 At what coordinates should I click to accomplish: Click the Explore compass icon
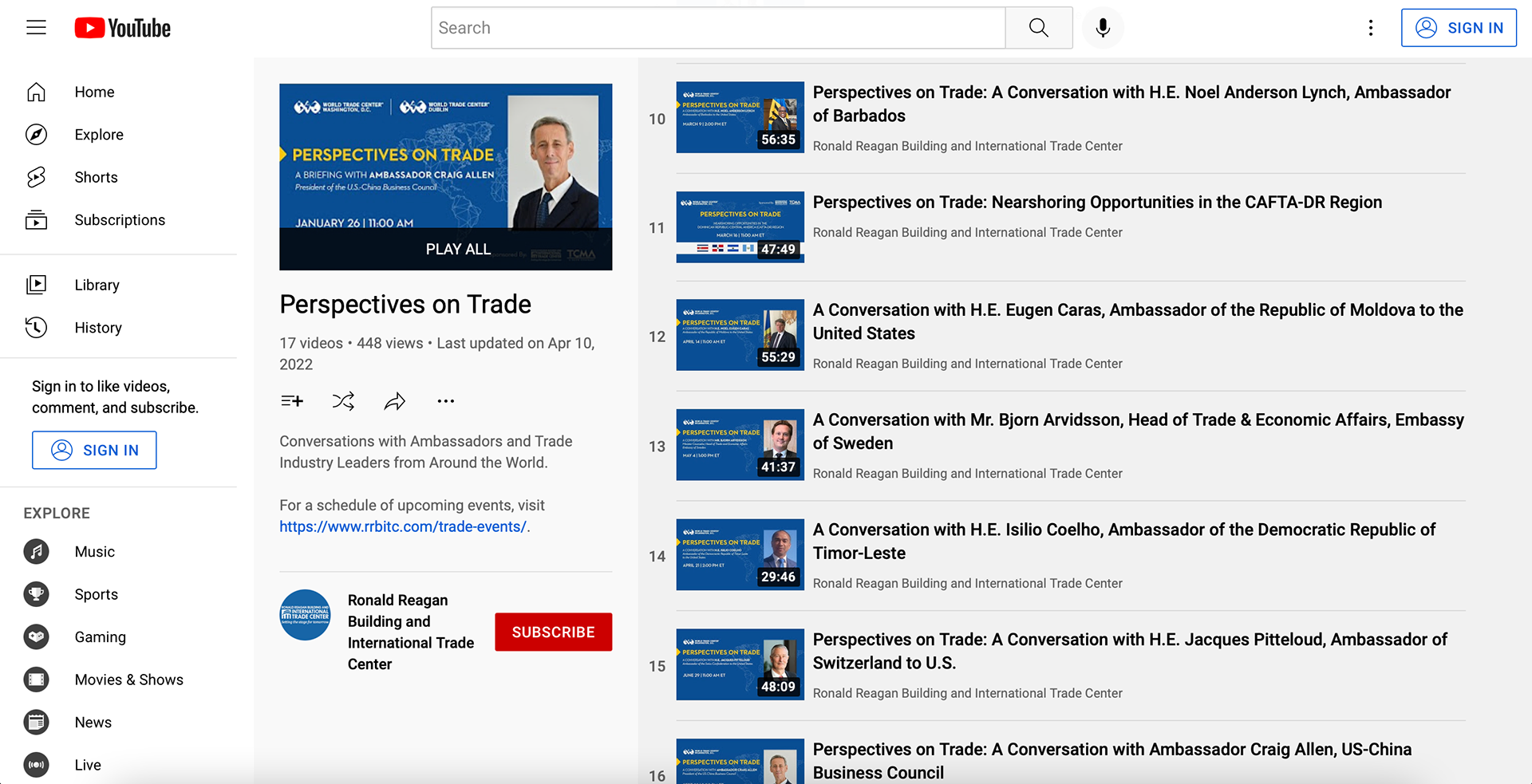36,135
